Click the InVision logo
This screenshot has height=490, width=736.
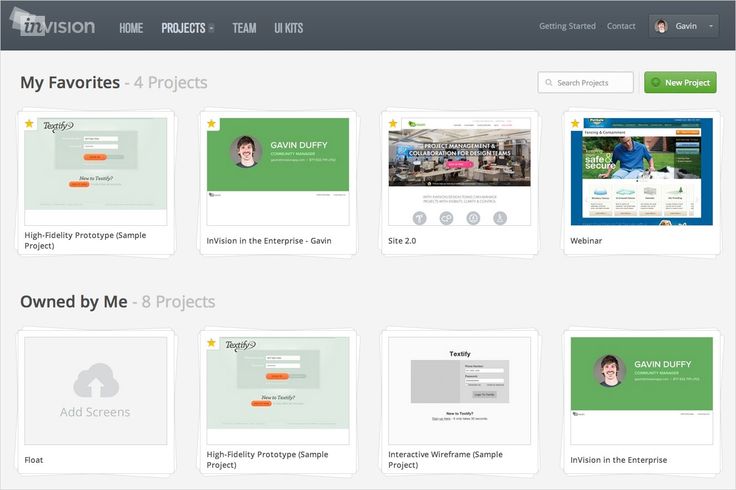point(53,25)
